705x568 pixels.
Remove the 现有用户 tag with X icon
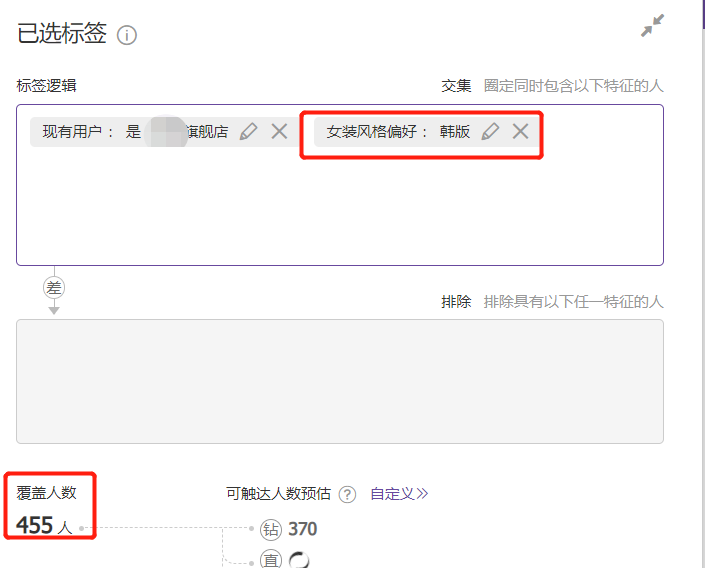click(x=279, y=131)
